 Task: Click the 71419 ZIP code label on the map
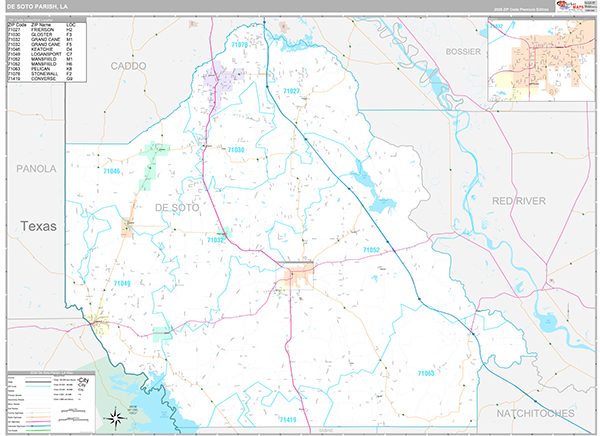pyautogui.click(x=288, y=420)
